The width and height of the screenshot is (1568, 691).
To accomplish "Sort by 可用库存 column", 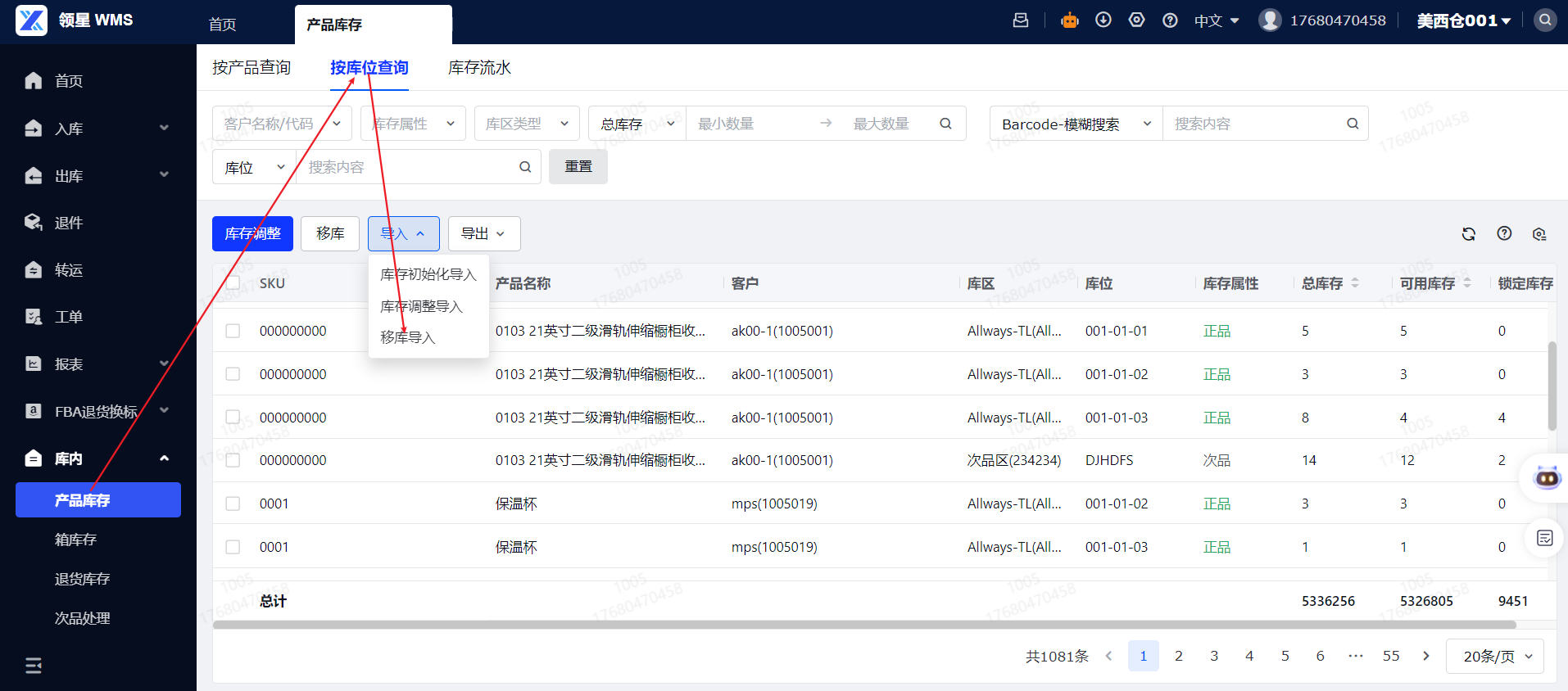I will click(1467, 282).
